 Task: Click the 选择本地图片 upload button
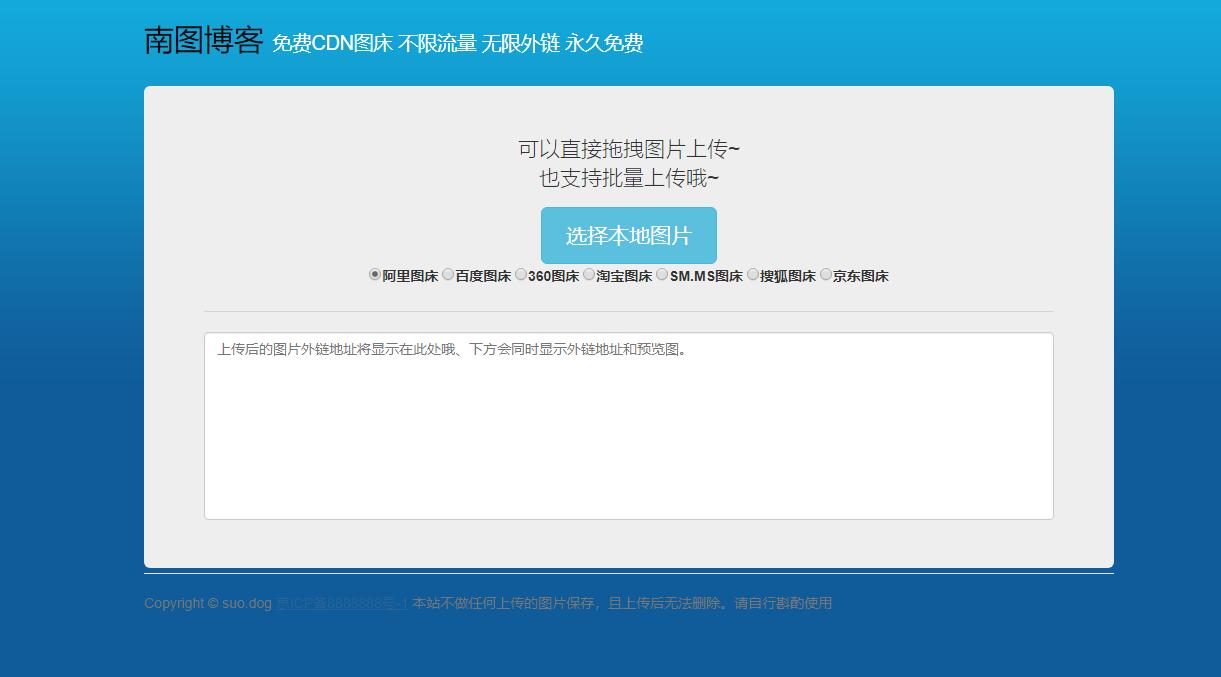pyautogui.click(x=629, y=235)
